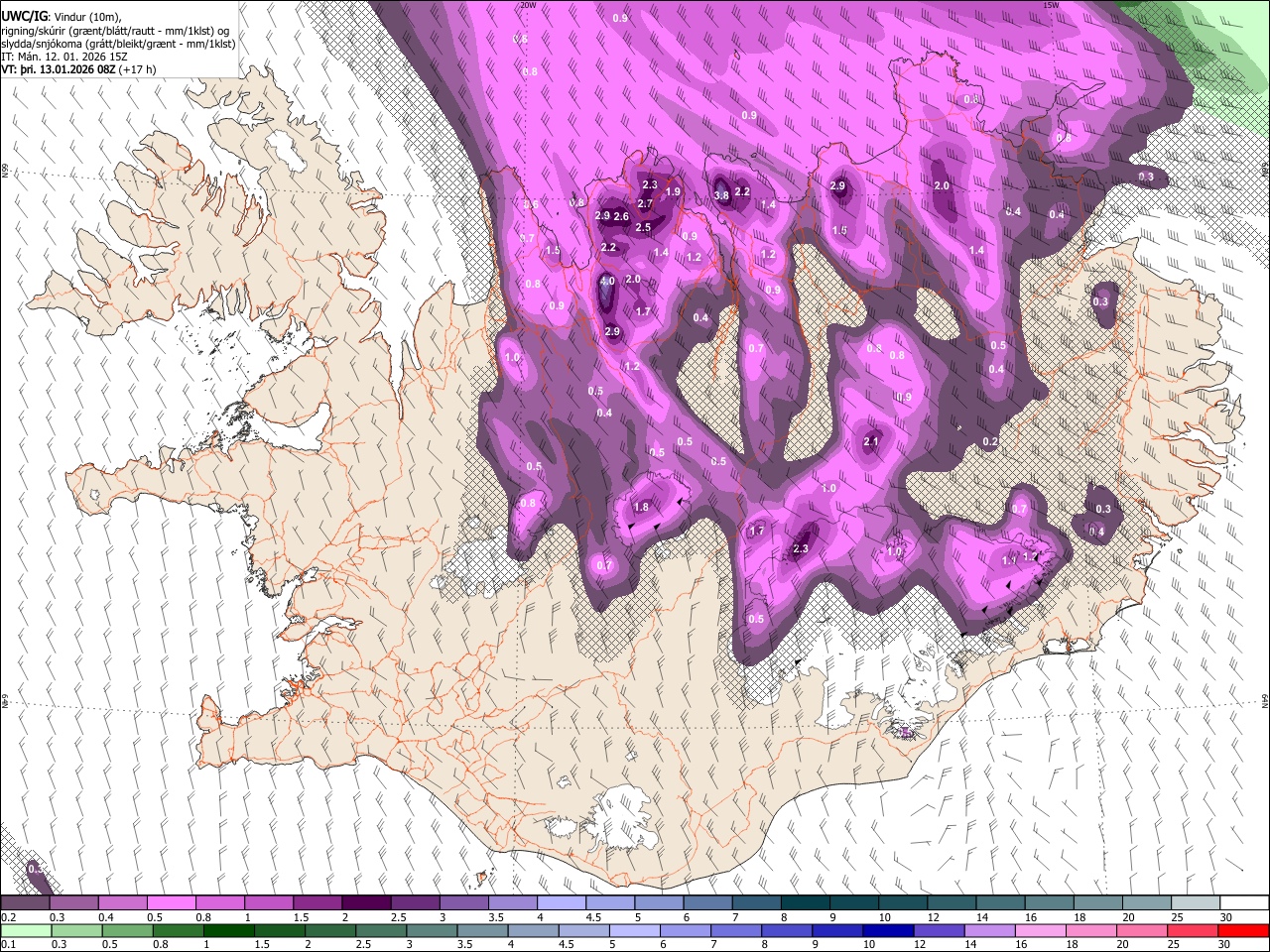Click the lavender 4–4.5 snow legend swatch

click(x=563, y=903)
